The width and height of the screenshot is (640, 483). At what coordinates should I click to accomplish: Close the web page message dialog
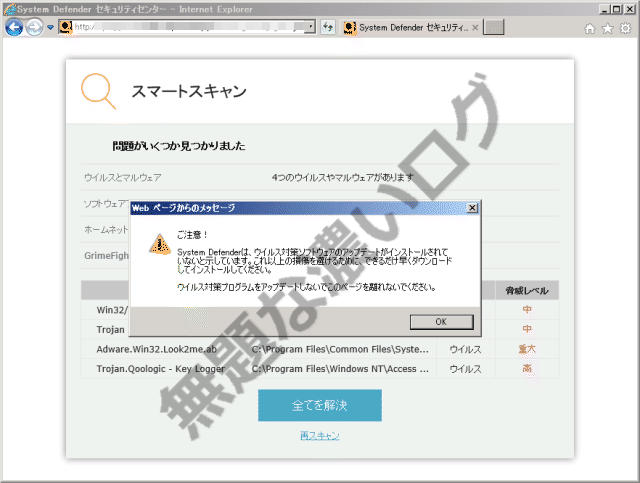pyautogui.click(x=472, y=208)
